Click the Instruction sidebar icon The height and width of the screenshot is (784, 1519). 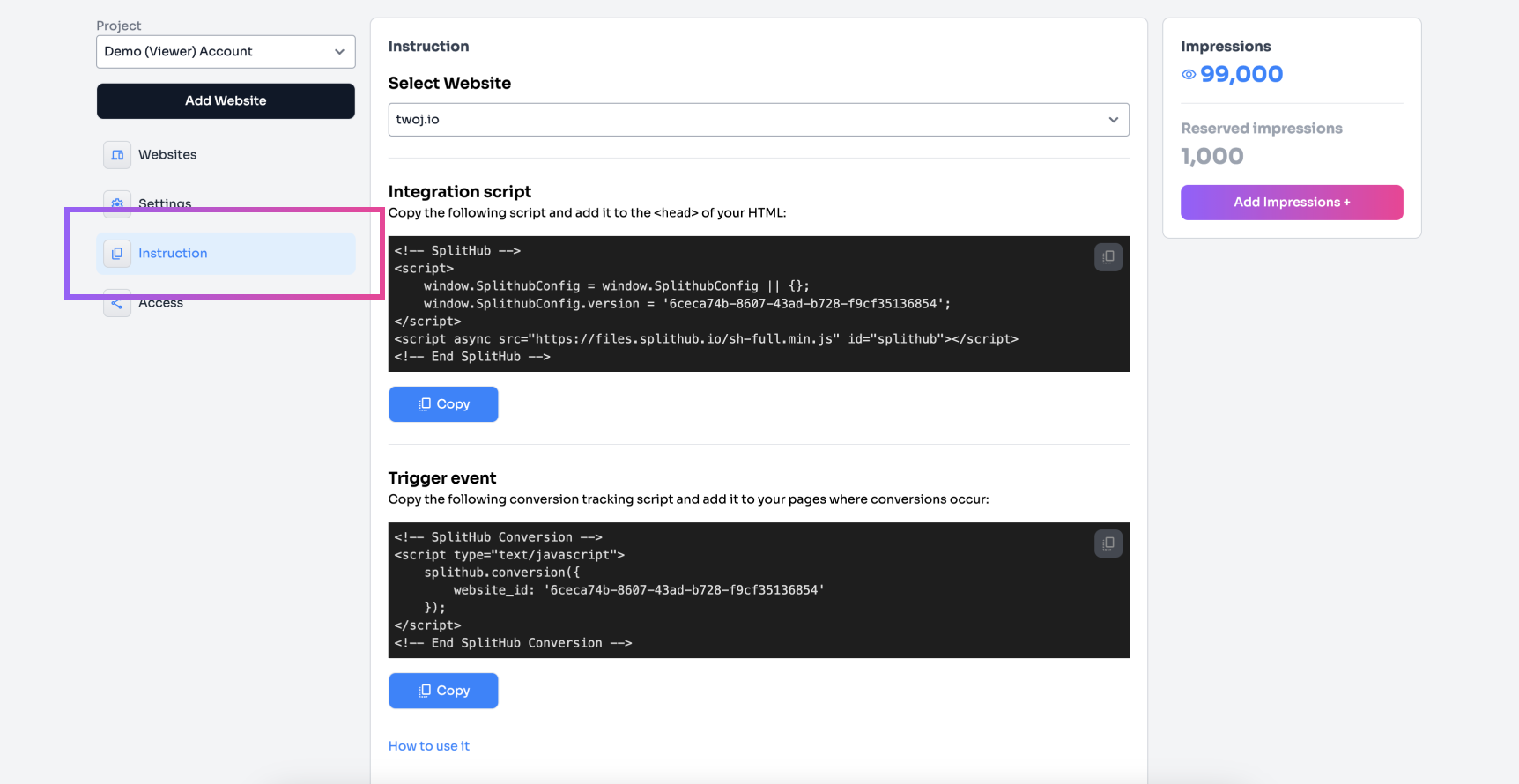(117, 254)
